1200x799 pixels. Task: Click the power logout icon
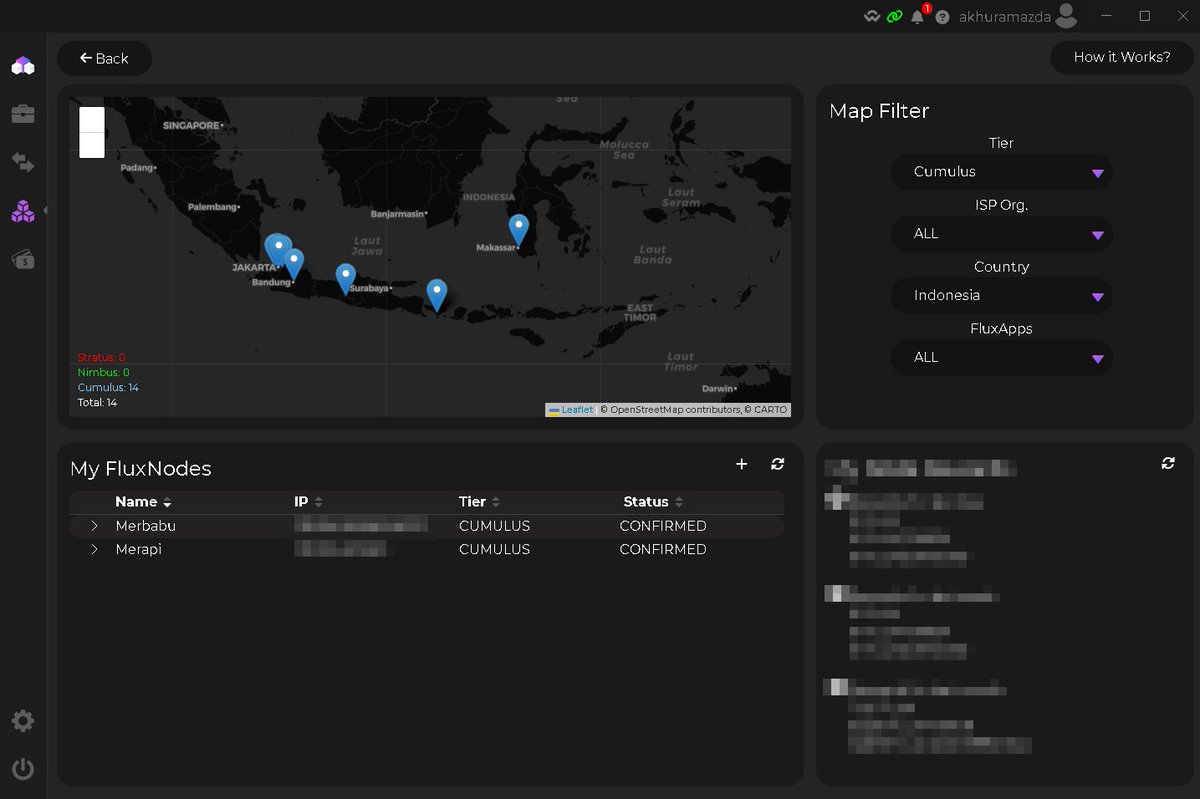(23, 769)
